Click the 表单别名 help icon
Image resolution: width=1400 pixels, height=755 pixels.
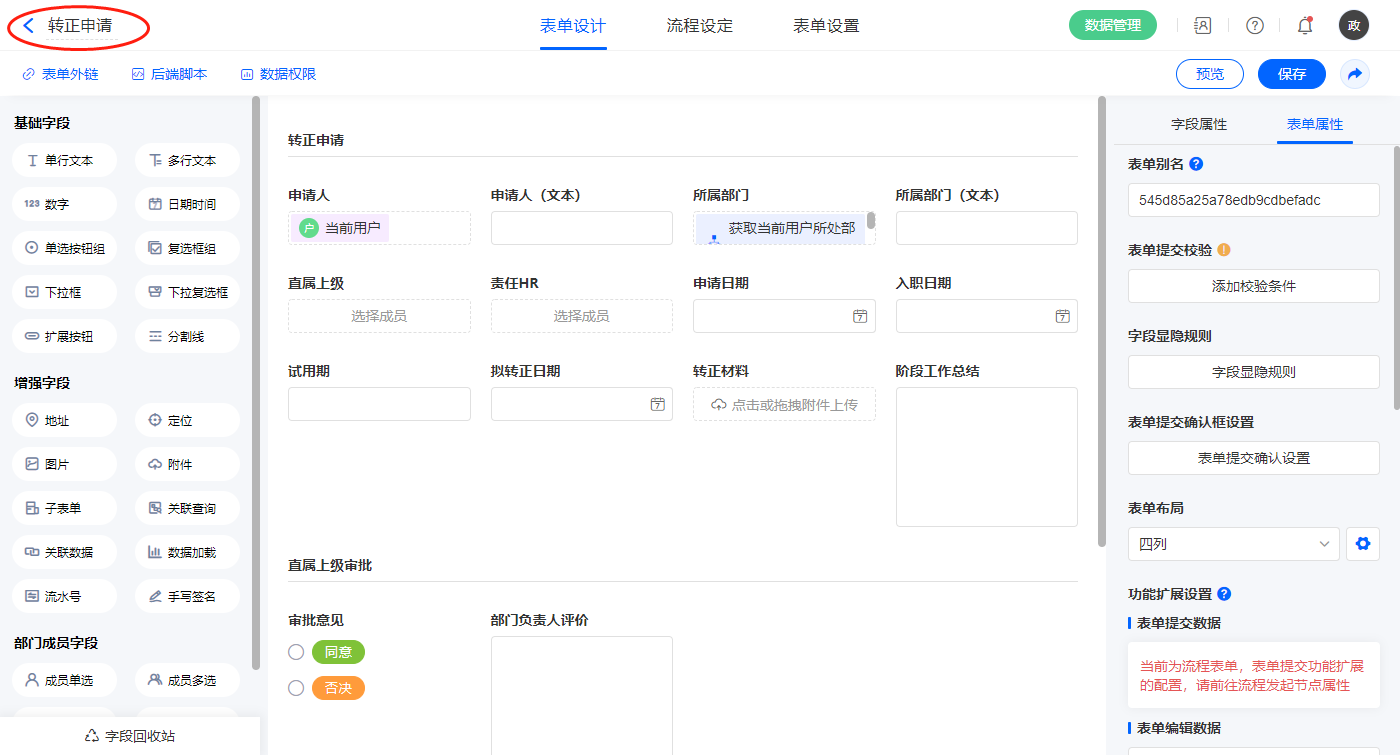coord(1196,164)
